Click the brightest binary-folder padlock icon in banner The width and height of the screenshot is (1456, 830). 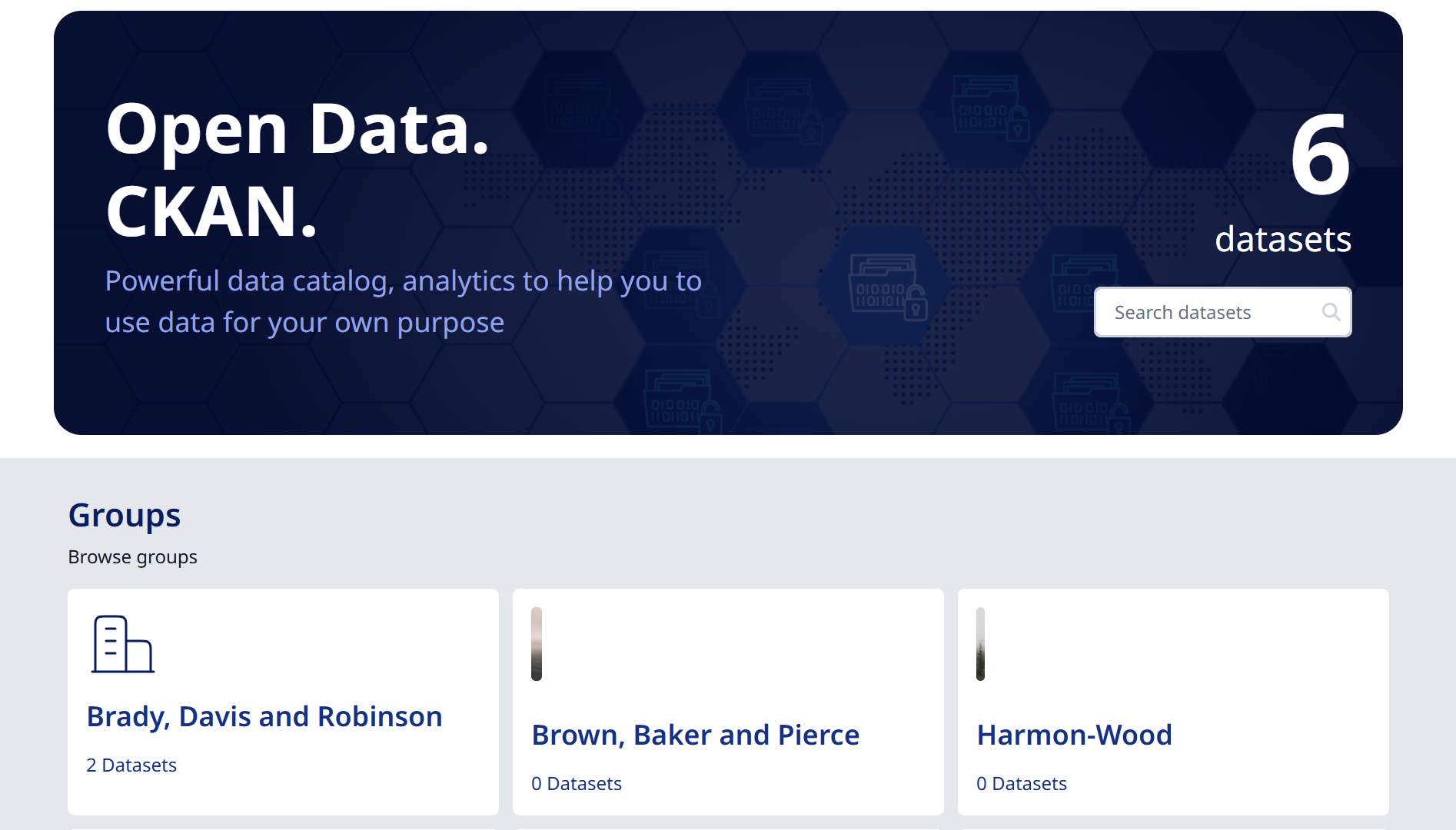pyautogui.click(x=887, y=287)
